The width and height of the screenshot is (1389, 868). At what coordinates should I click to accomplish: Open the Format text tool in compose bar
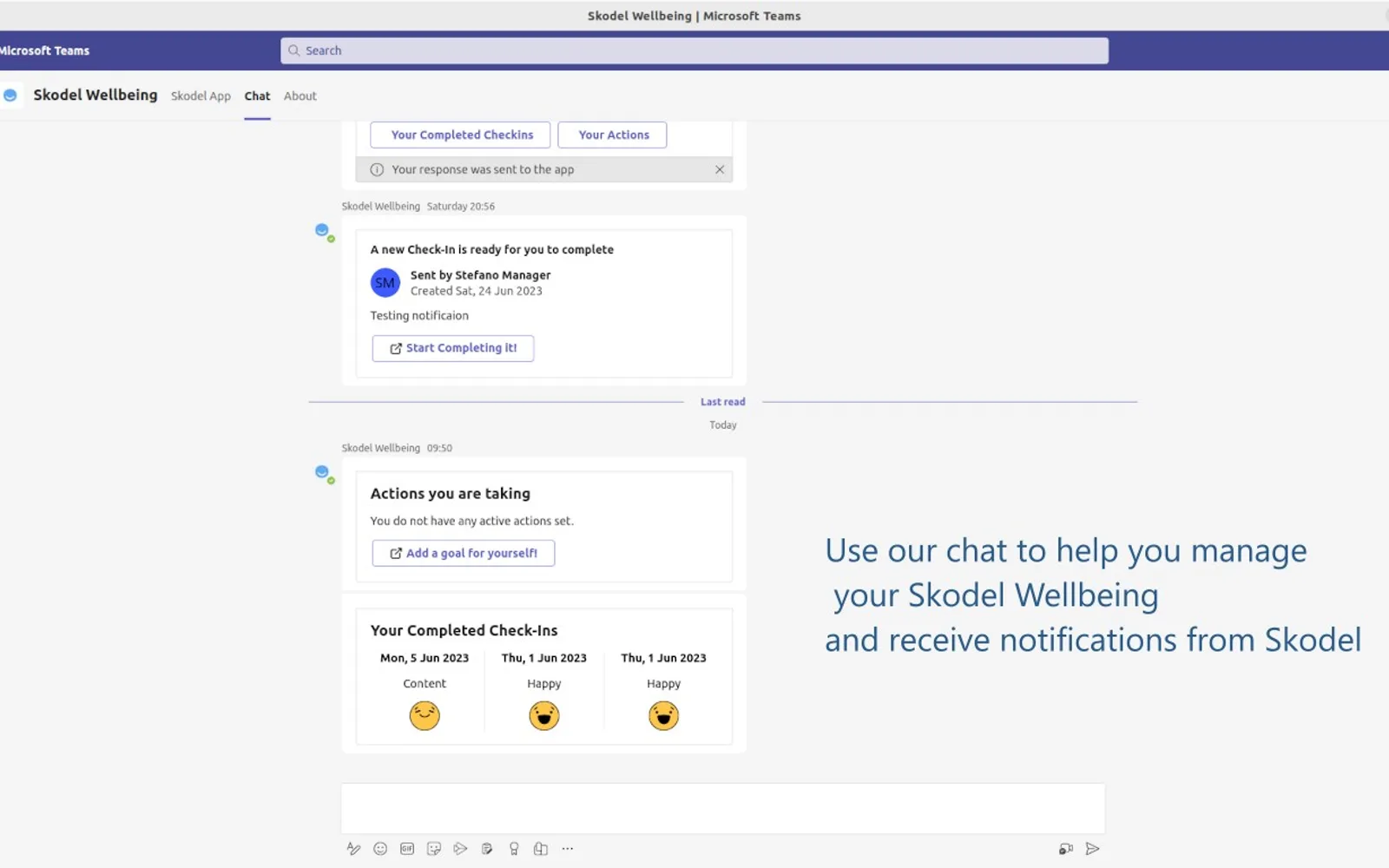pos(353,849)
